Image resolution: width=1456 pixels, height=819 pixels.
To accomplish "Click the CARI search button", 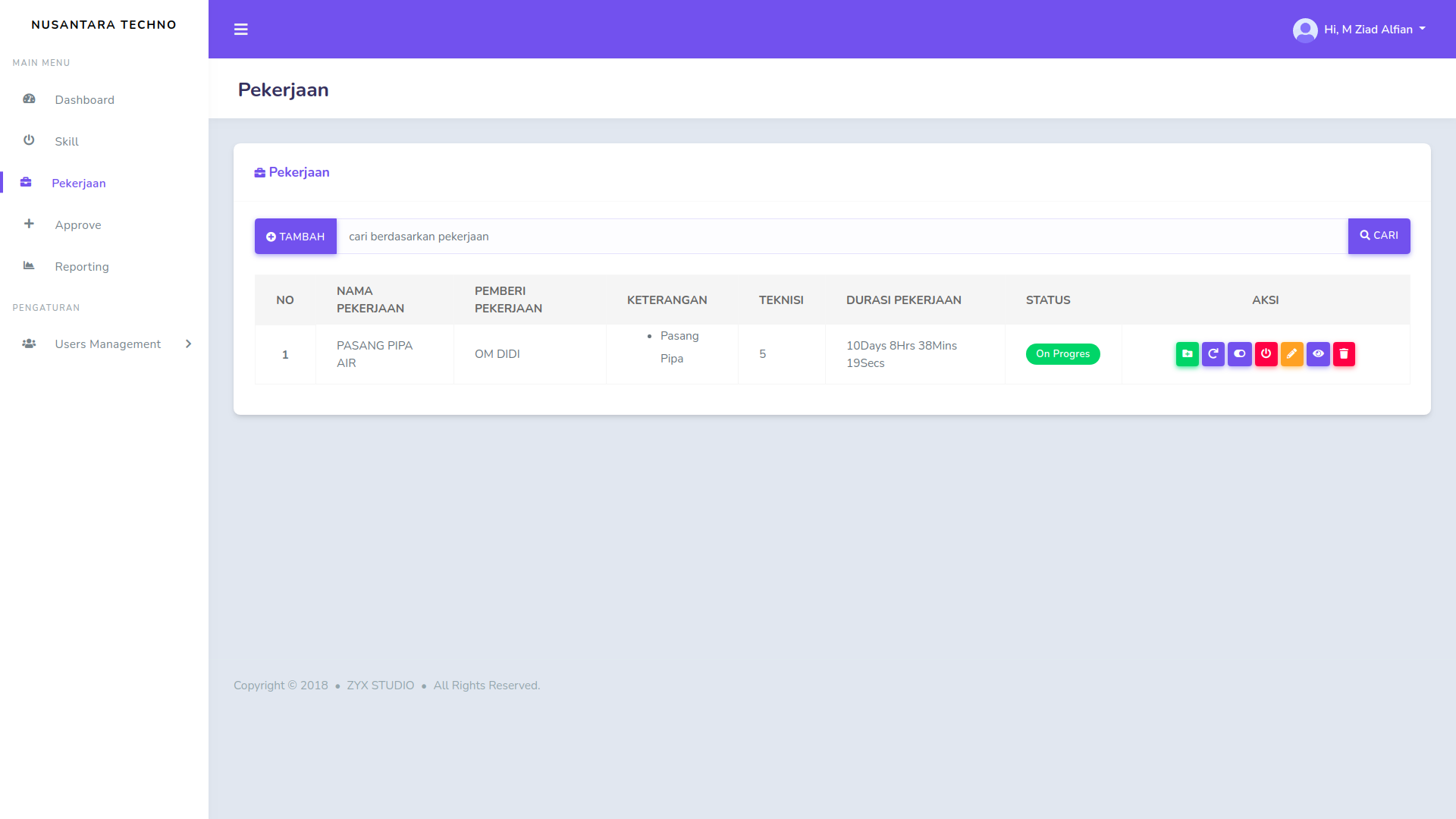I will pos(1379,236).
